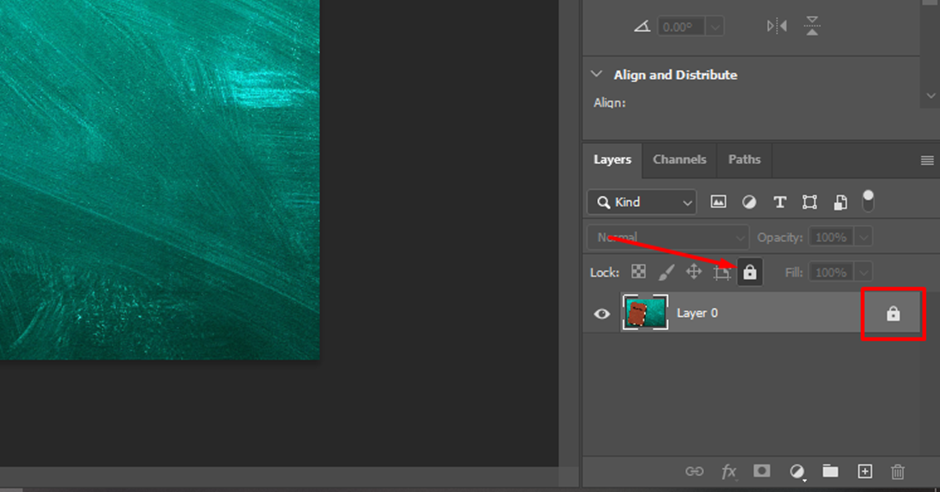Edit the rotation angle 0.00° field
940x492 pixels.
[x=681, y=26]
